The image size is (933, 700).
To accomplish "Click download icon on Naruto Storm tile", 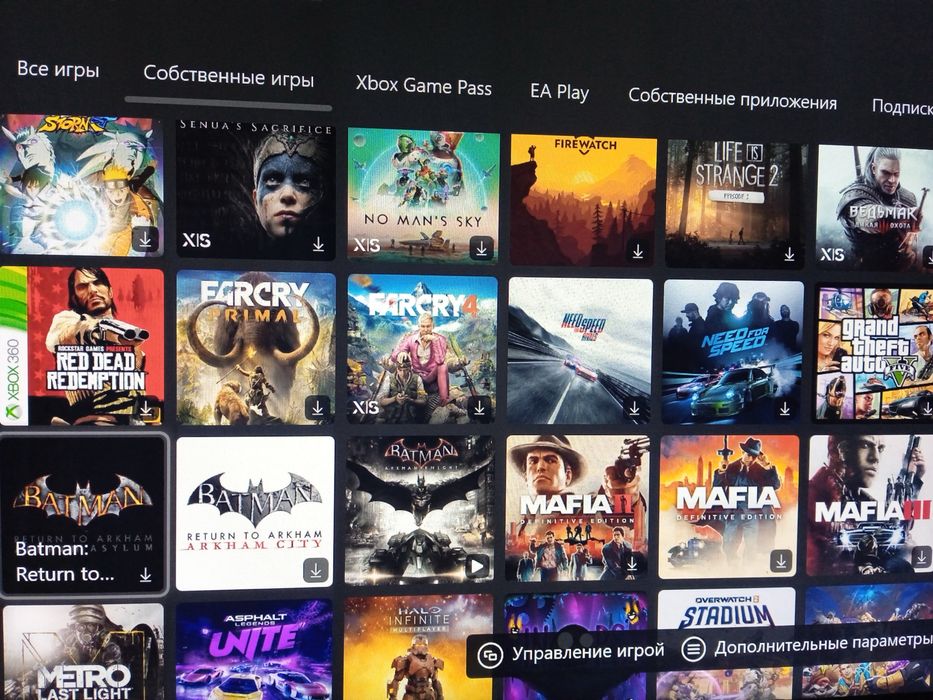I will click(x=145, y=239).
